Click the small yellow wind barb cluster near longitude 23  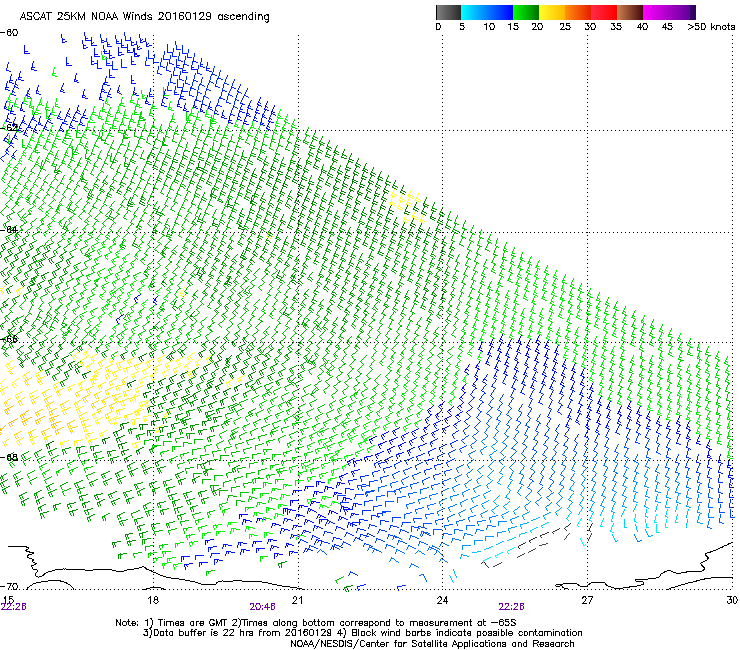pos(406,206)
